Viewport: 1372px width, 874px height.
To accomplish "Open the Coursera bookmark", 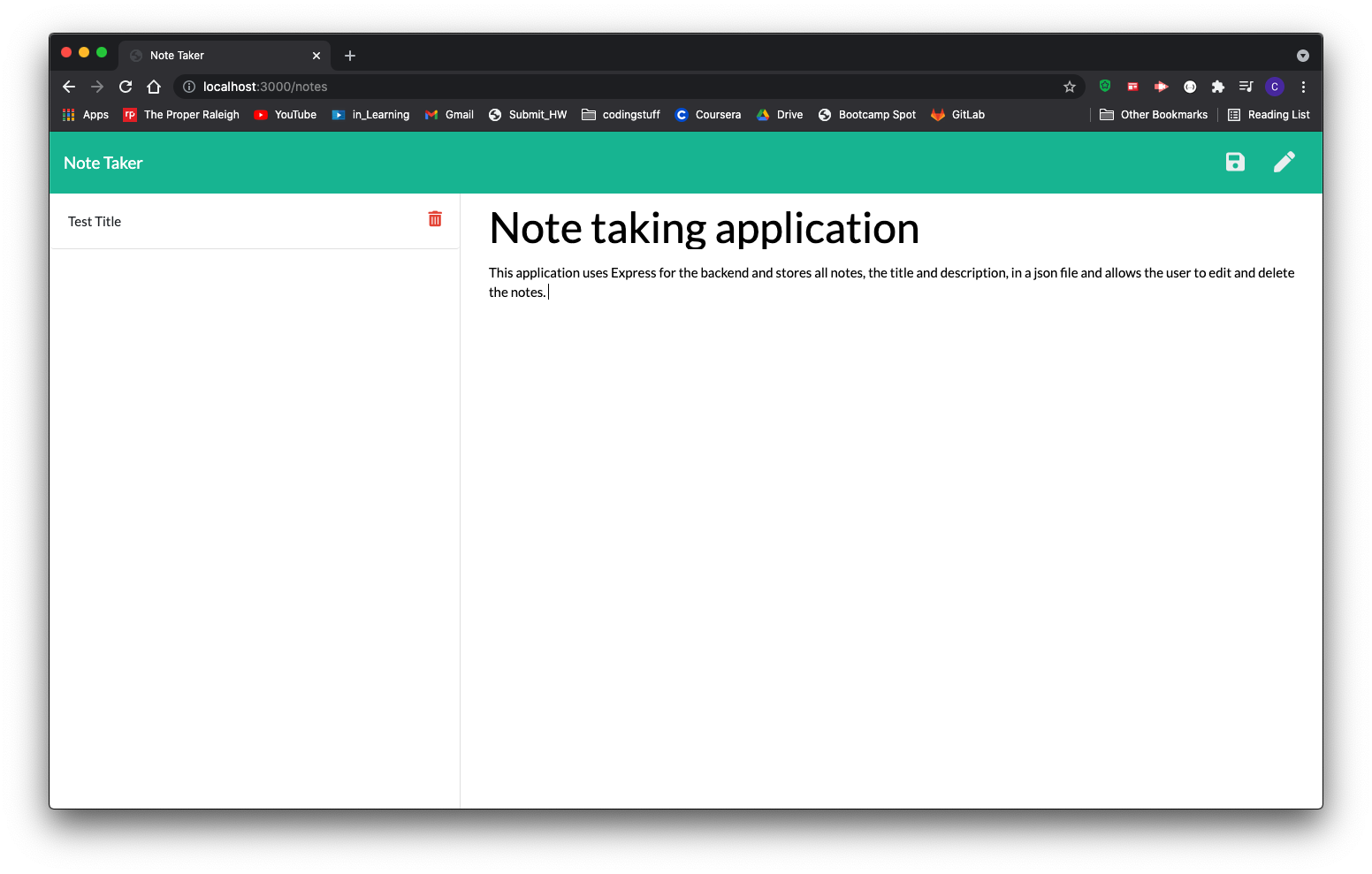I will point(708,115).
